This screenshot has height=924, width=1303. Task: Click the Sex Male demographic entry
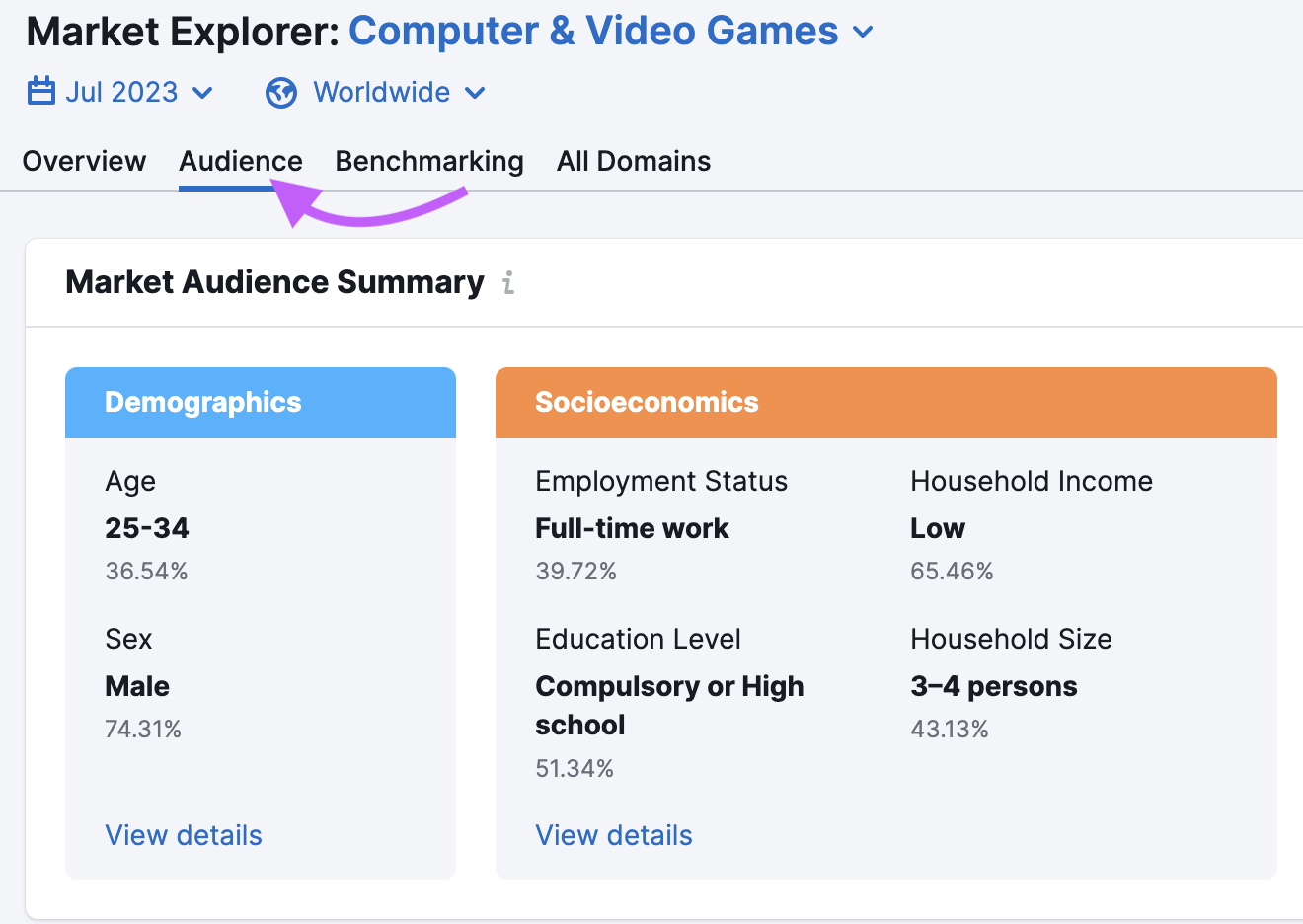pyautogui.click(x=136, y=685)
